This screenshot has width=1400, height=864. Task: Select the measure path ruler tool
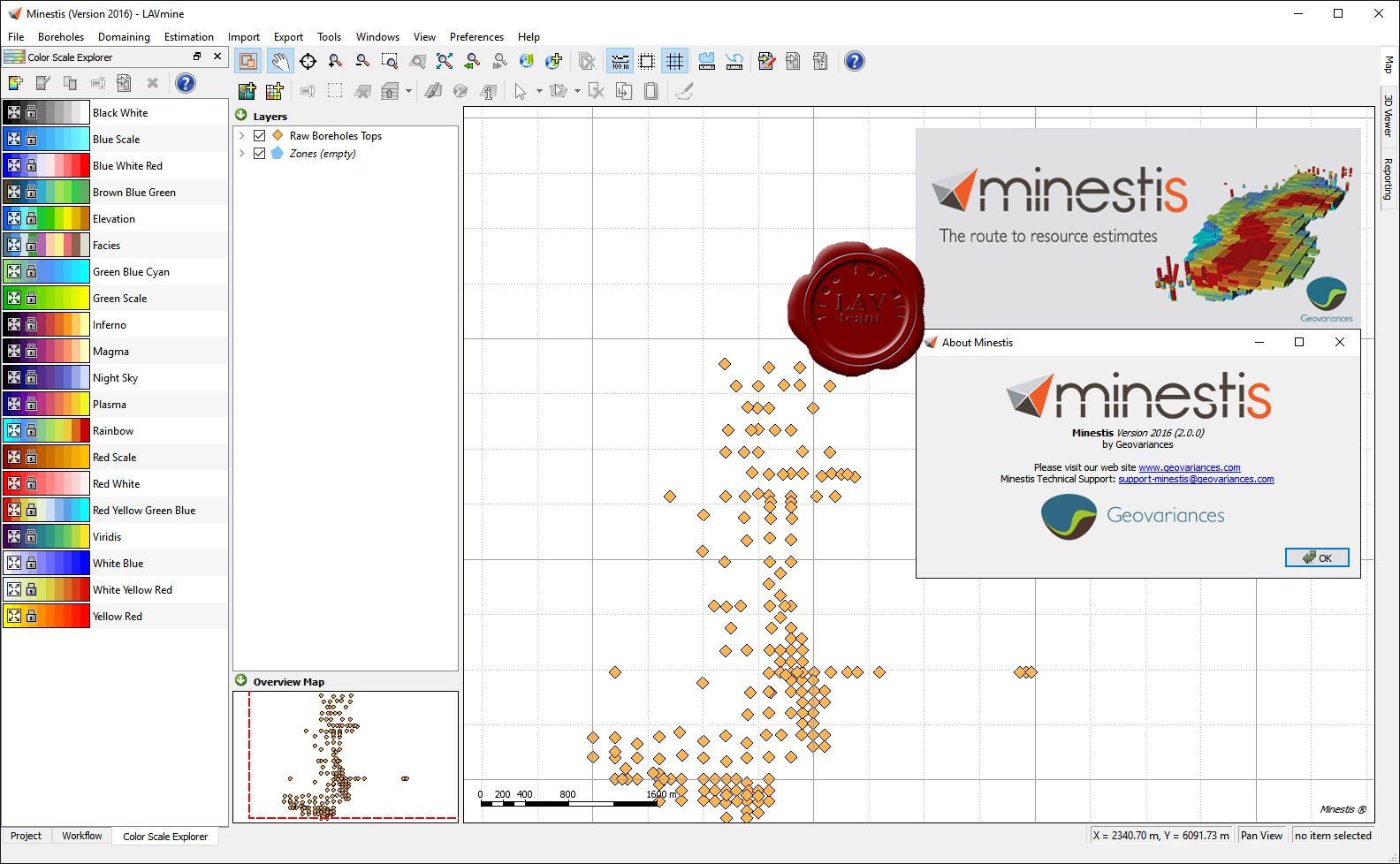(x=734, y=61)
